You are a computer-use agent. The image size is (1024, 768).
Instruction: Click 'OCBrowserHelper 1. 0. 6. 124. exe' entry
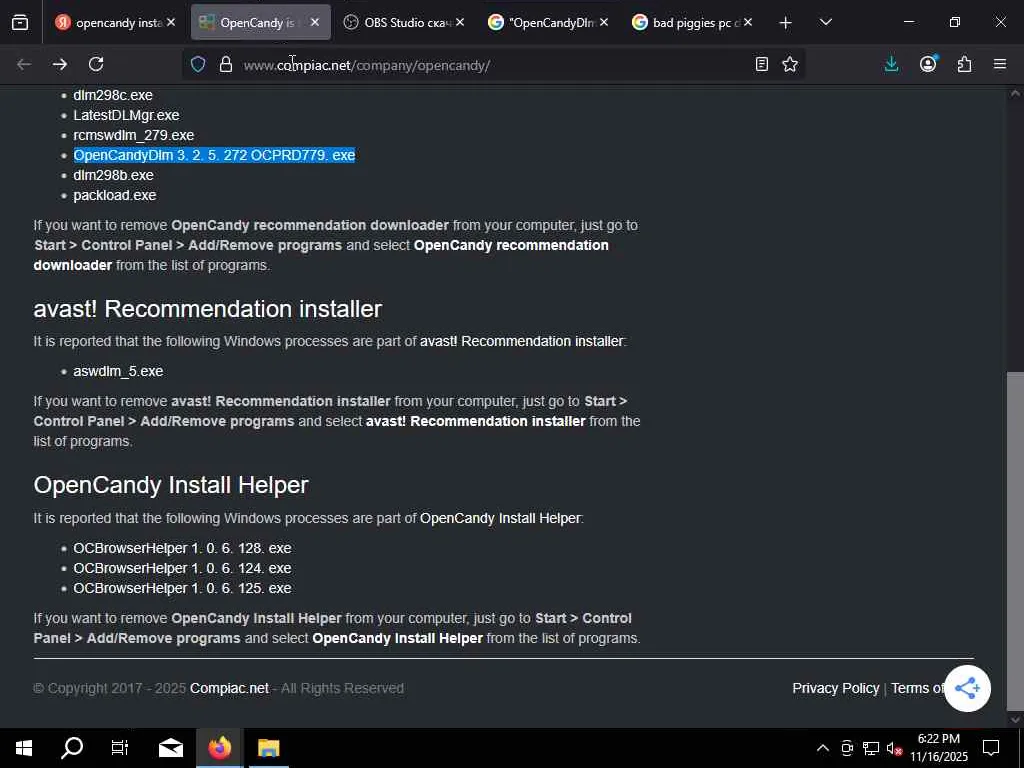point(182,568)
